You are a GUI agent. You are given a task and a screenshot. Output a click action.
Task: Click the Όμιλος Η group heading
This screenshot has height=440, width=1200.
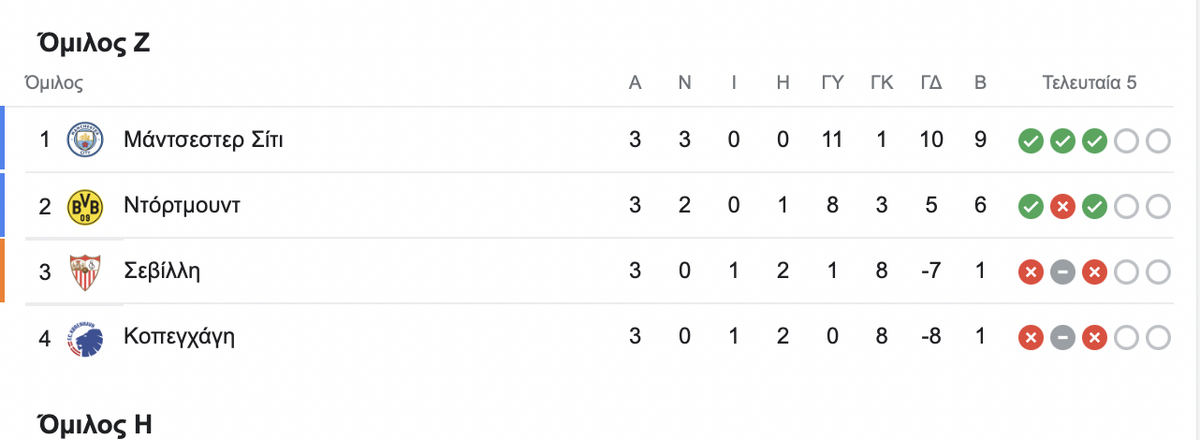tap(92, 424)
